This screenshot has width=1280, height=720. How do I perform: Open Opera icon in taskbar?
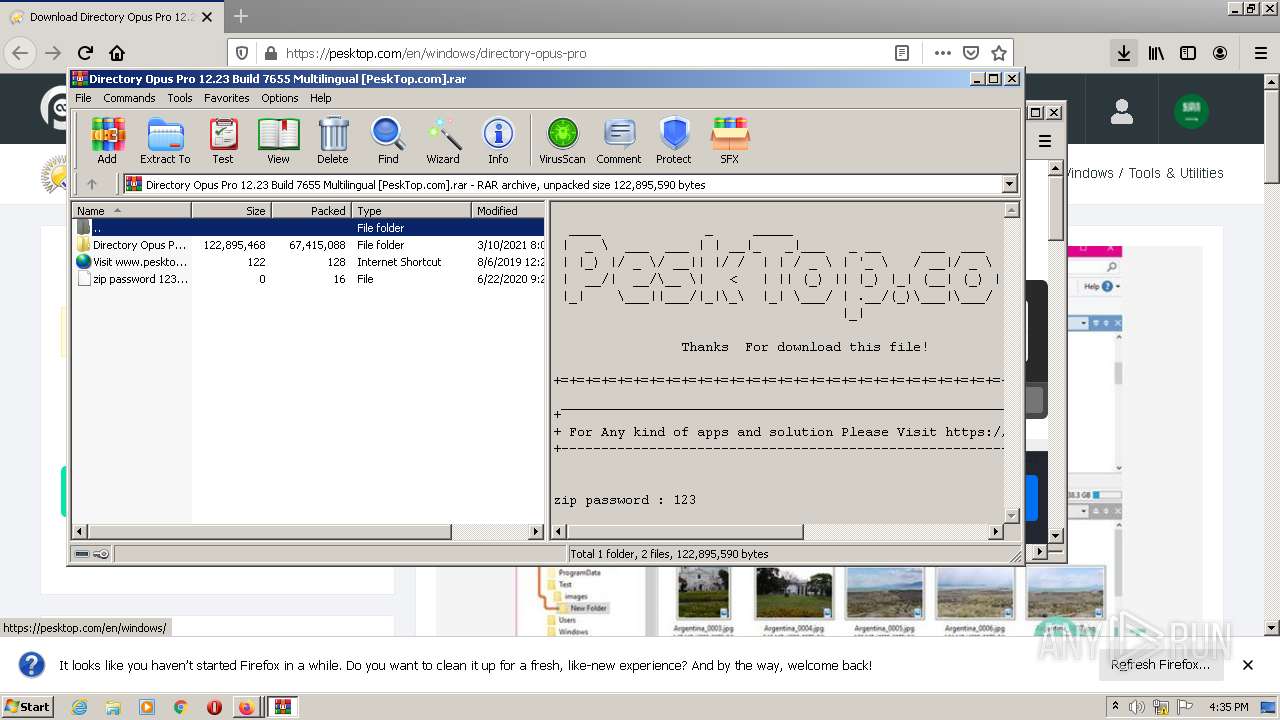(213, 707)
